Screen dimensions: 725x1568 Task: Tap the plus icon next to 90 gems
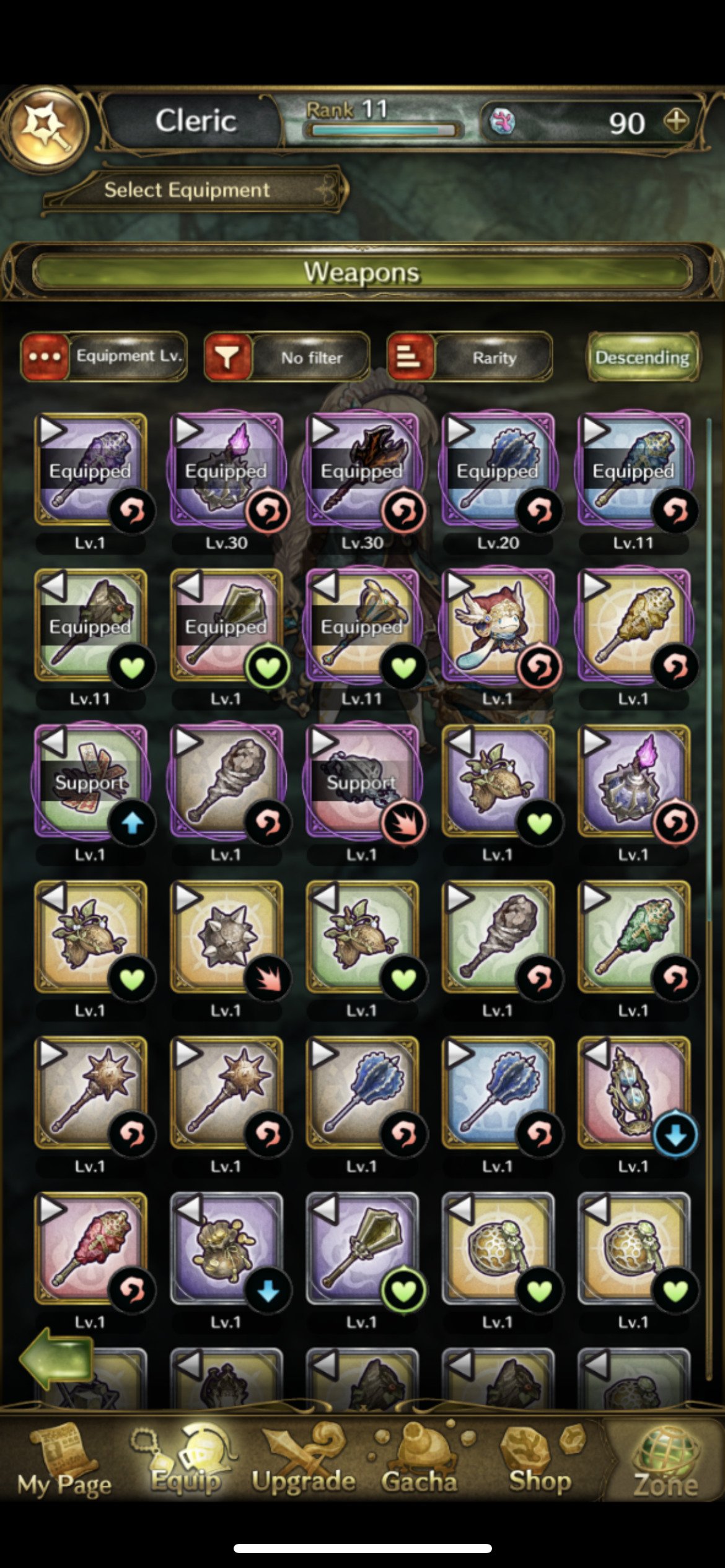[676, 121]
